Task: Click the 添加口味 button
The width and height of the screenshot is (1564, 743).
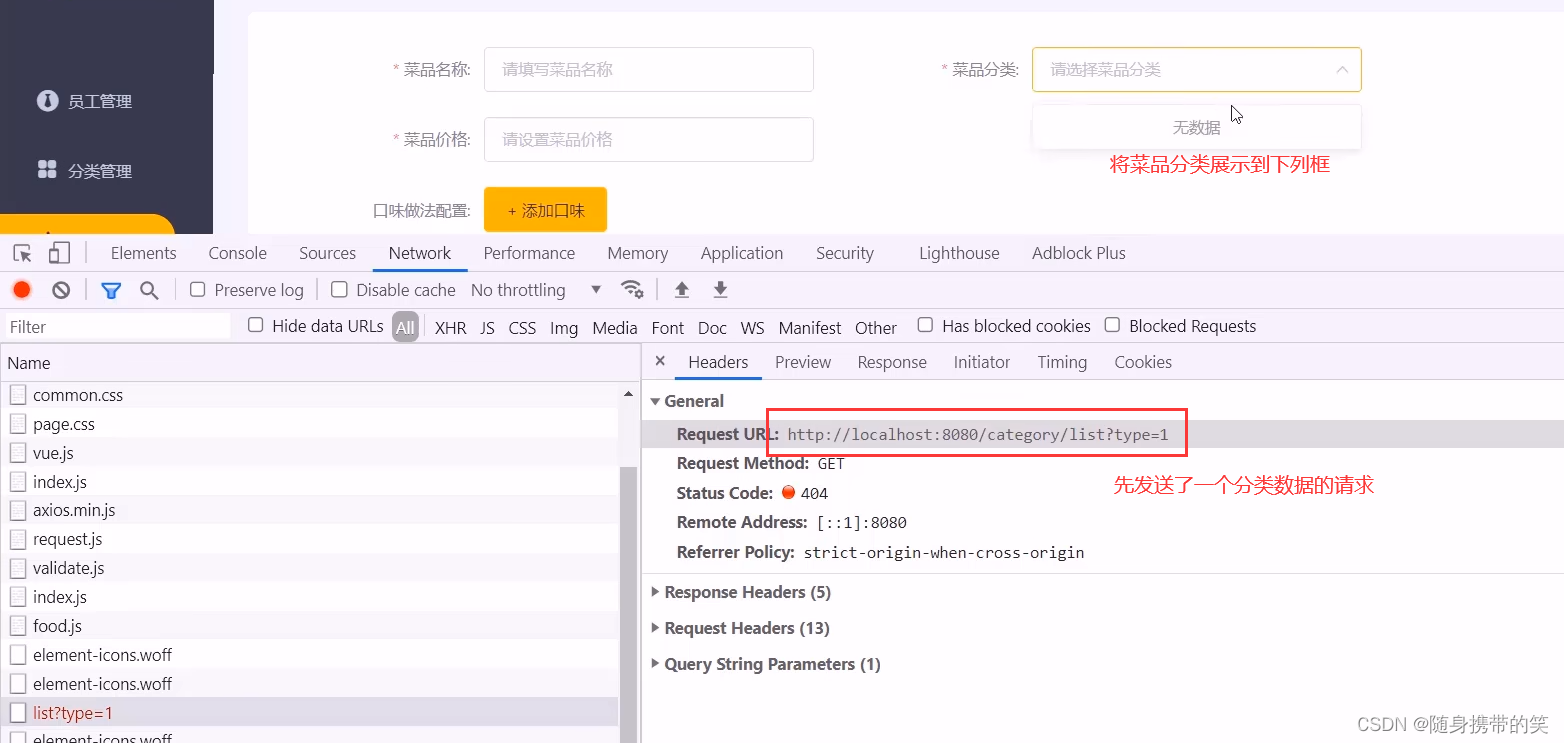Action: (545, 210)
